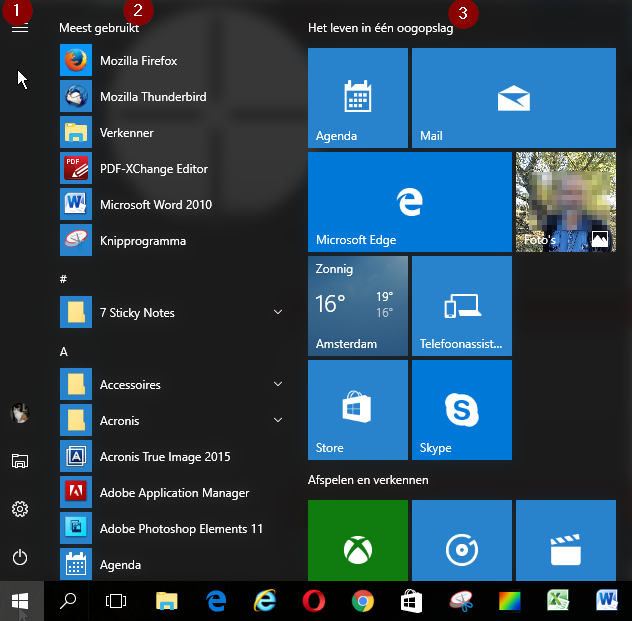Screen dimensions: 632x621
Task: Open Mozilla Thunderbird
Action: [x=173, y=96]
